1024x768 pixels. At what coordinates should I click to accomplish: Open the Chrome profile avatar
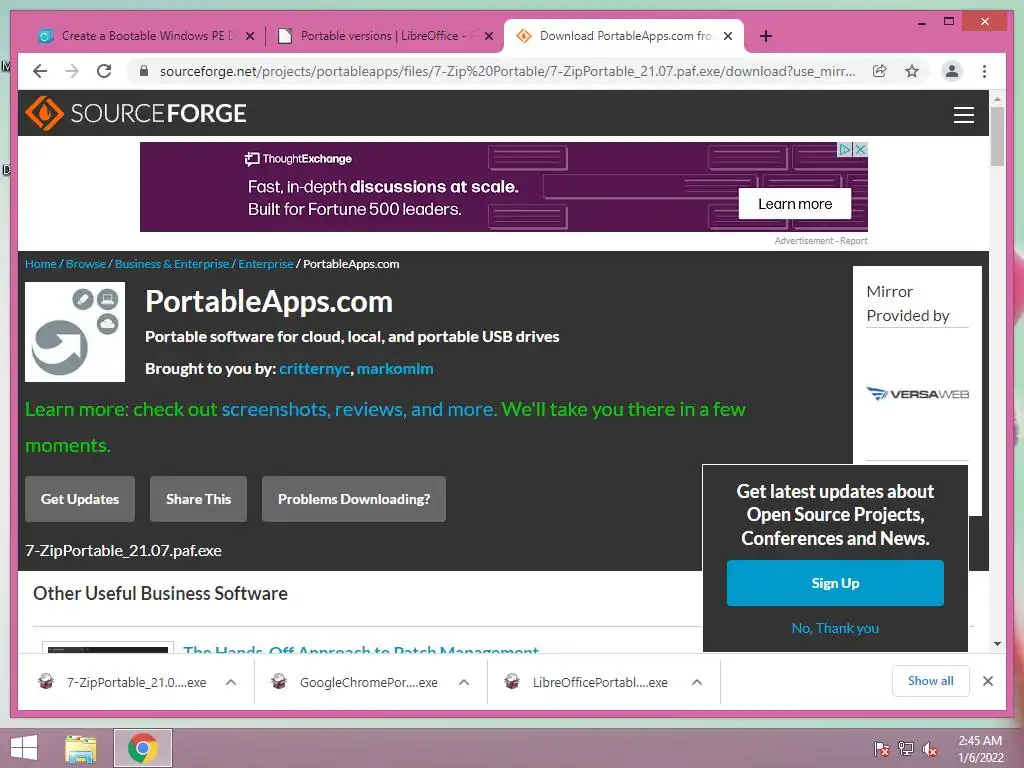[x=952, y=71]
